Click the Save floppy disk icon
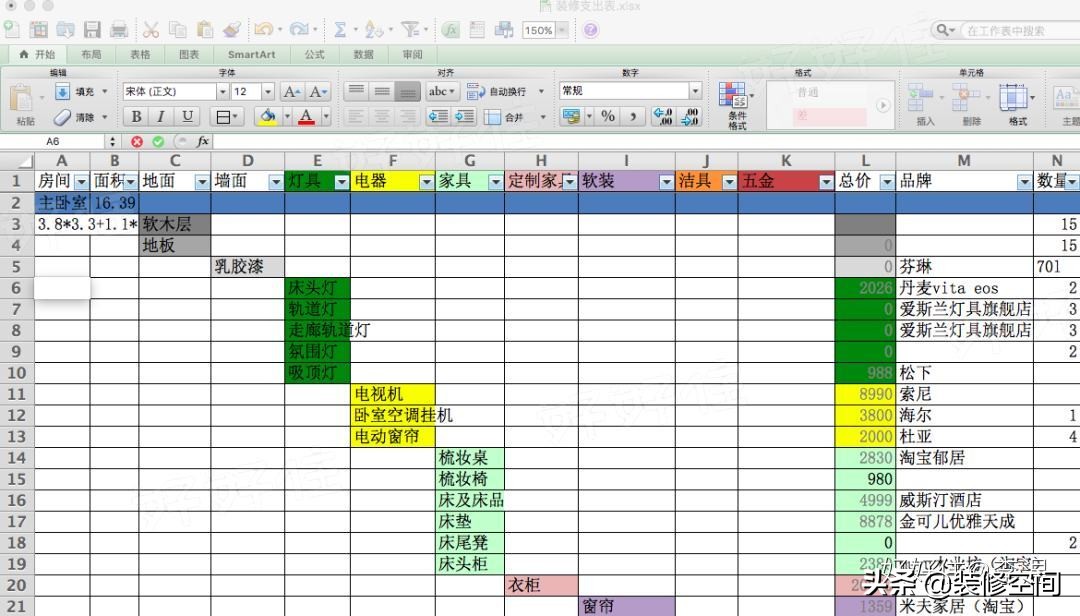Screen dimensions: 1080x616 click(92, 30)
